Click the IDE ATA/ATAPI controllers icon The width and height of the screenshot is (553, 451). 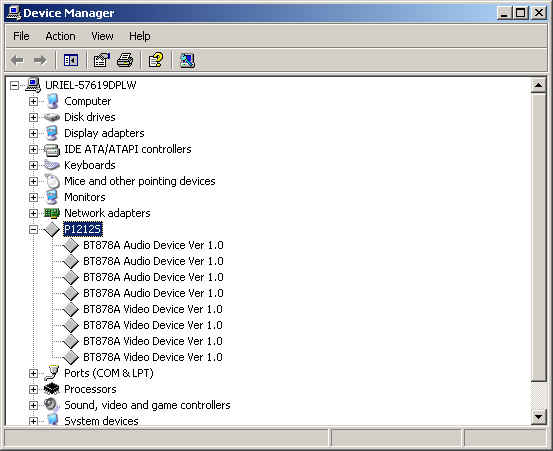coord(52,150)
